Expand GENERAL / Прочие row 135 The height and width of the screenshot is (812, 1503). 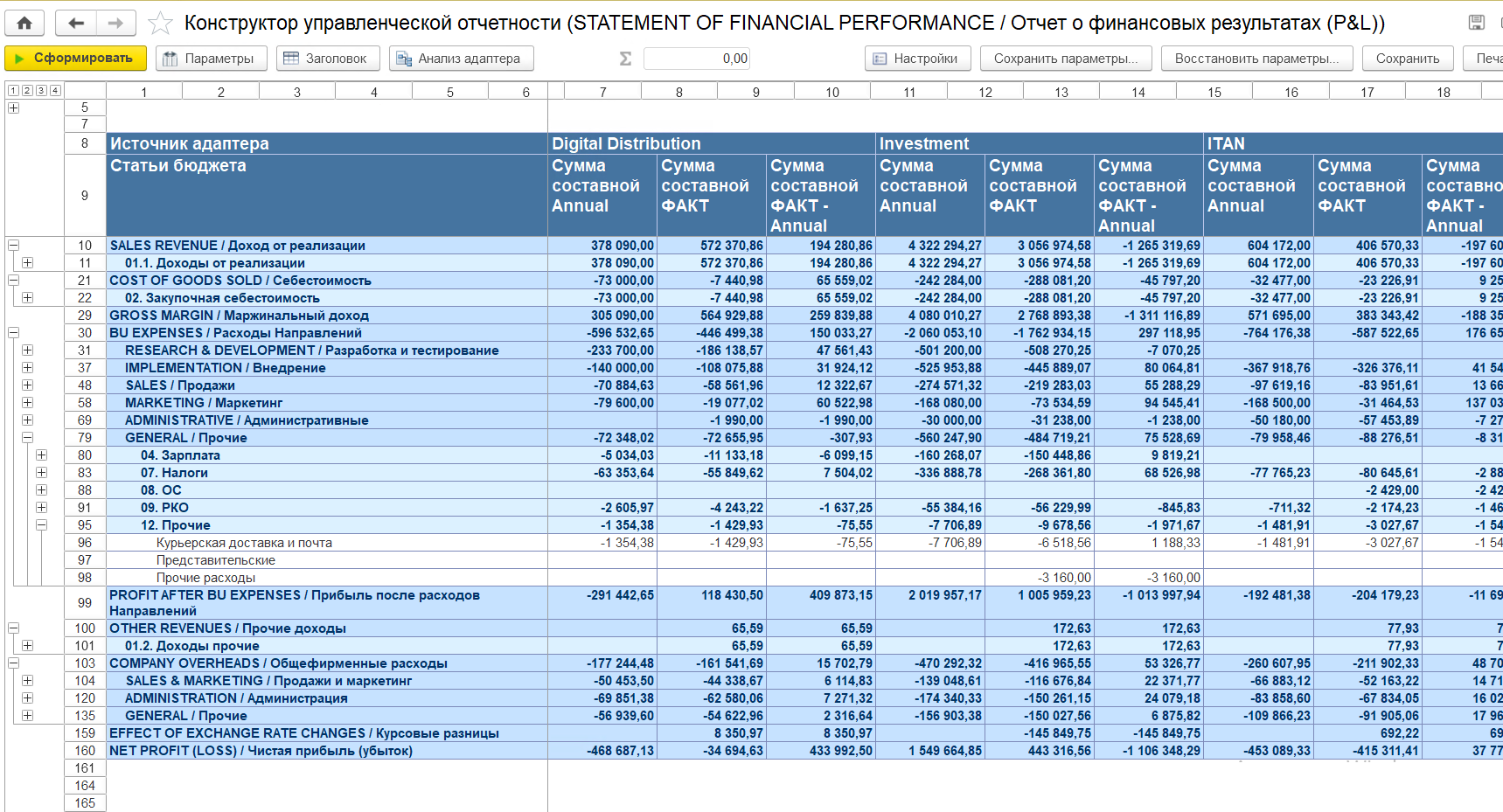[x=27, y=716]
